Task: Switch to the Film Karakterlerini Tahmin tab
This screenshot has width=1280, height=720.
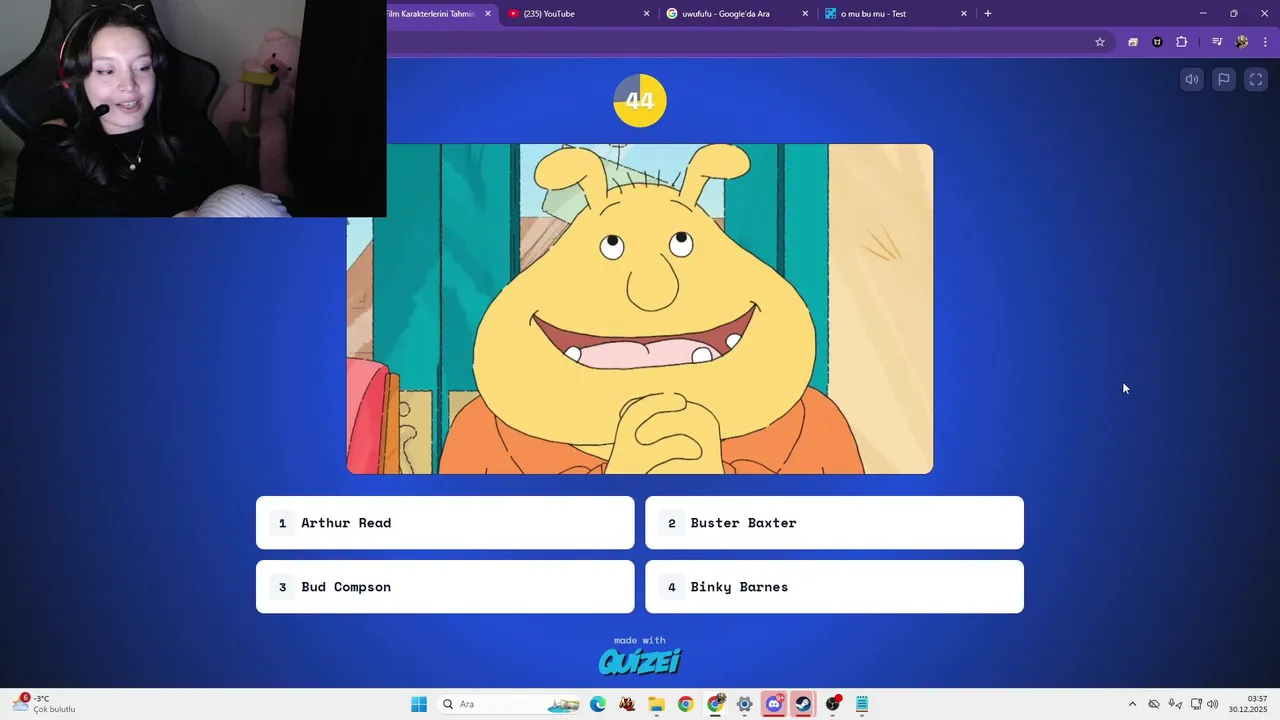Action: pyautogui.click(x=430, y=14)
